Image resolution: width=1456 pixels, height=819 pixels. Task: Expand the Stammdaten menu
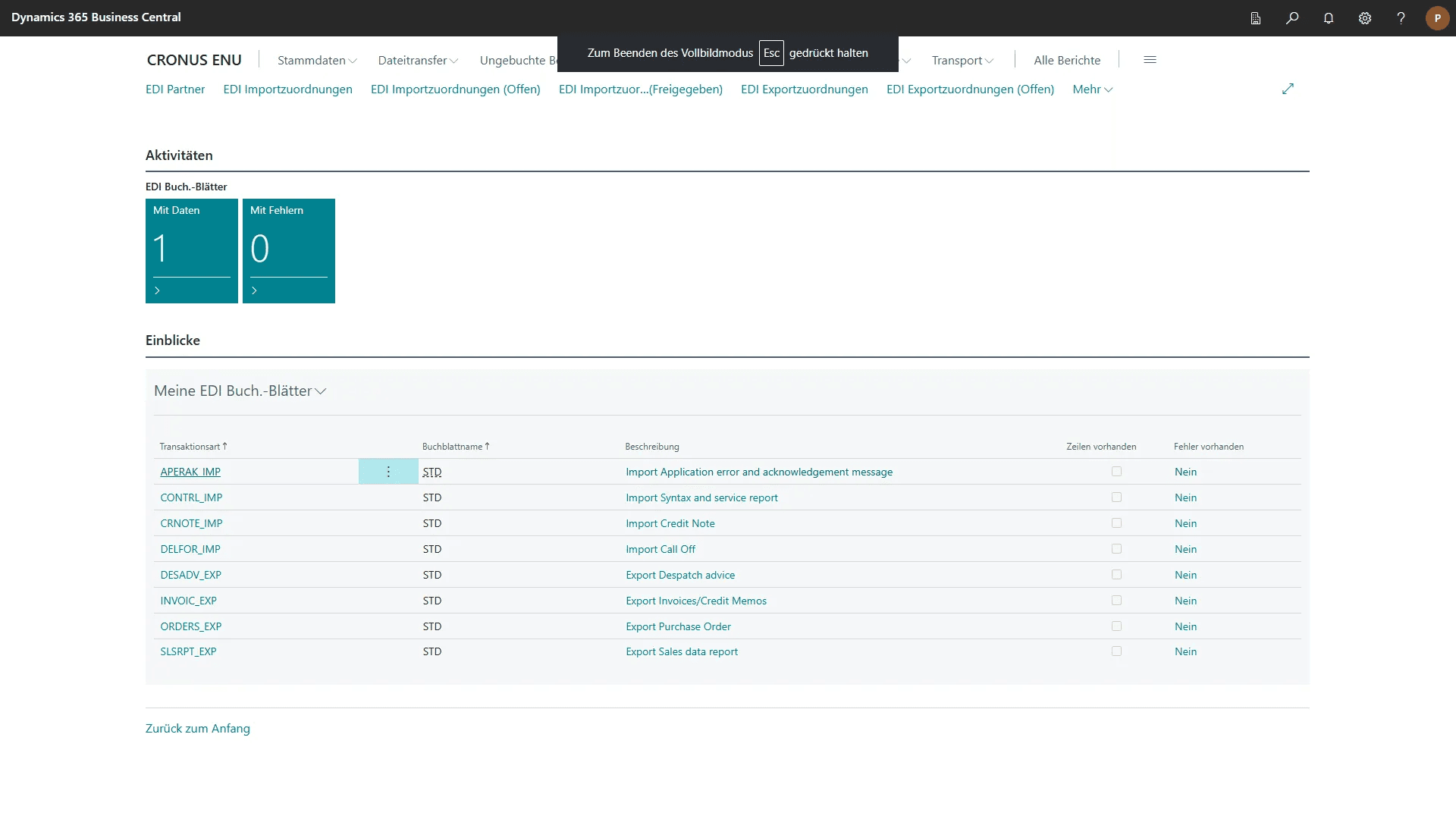click(317, 60)
